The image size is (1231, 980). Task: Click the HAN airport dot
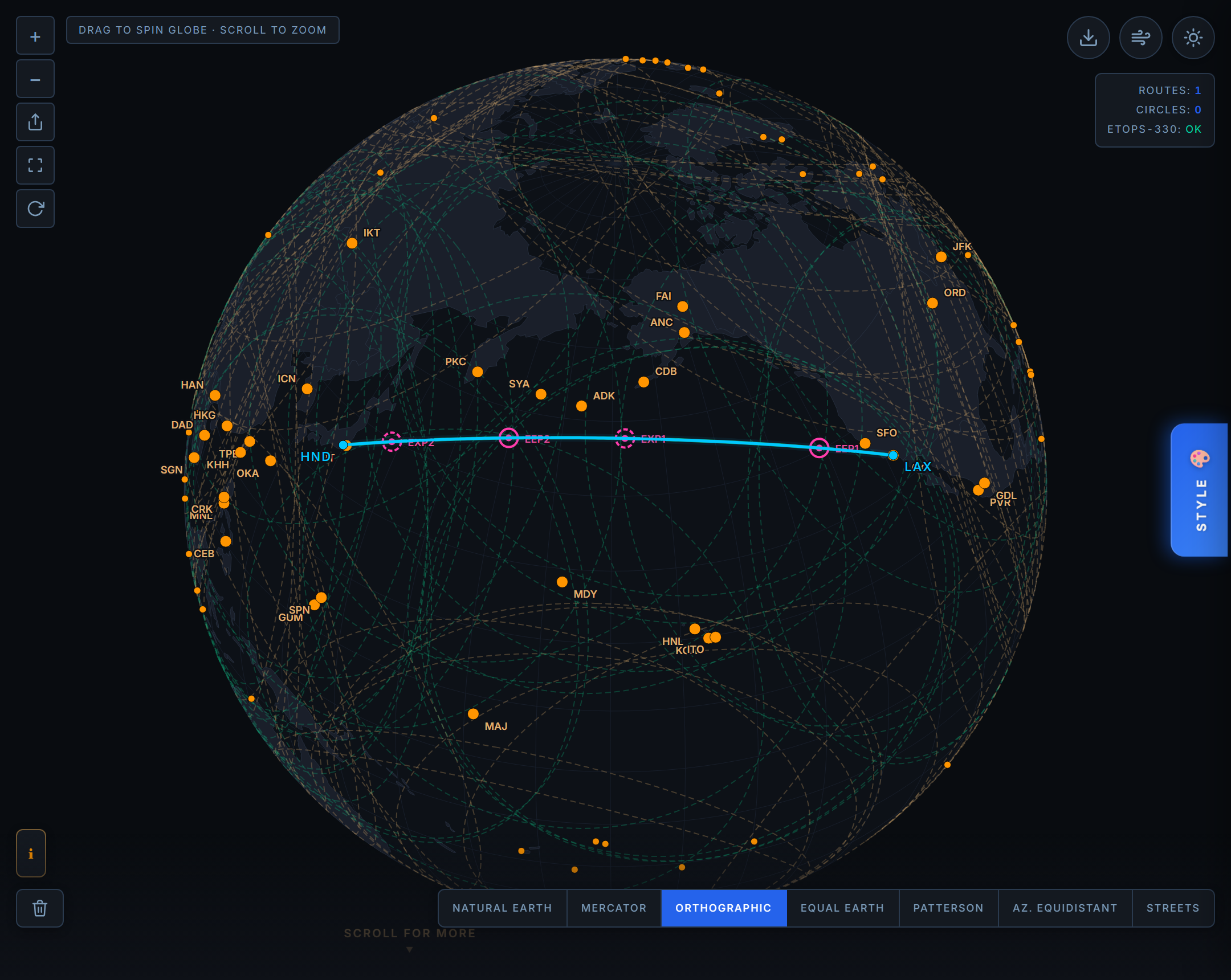point(215,395)
